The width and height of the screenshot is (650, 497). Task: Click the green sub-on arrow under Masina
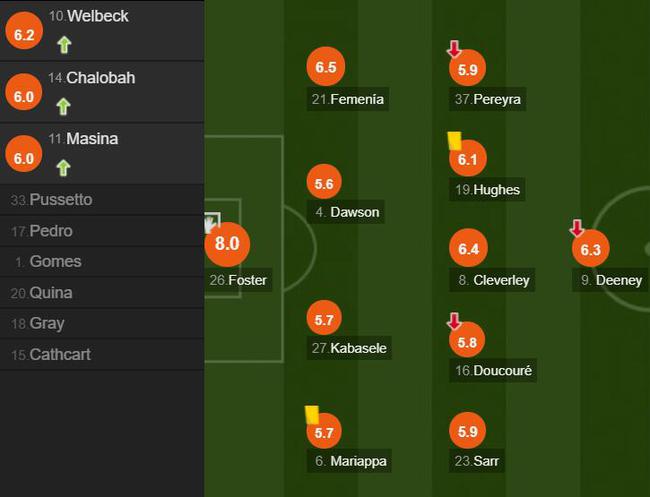point(63,168)
